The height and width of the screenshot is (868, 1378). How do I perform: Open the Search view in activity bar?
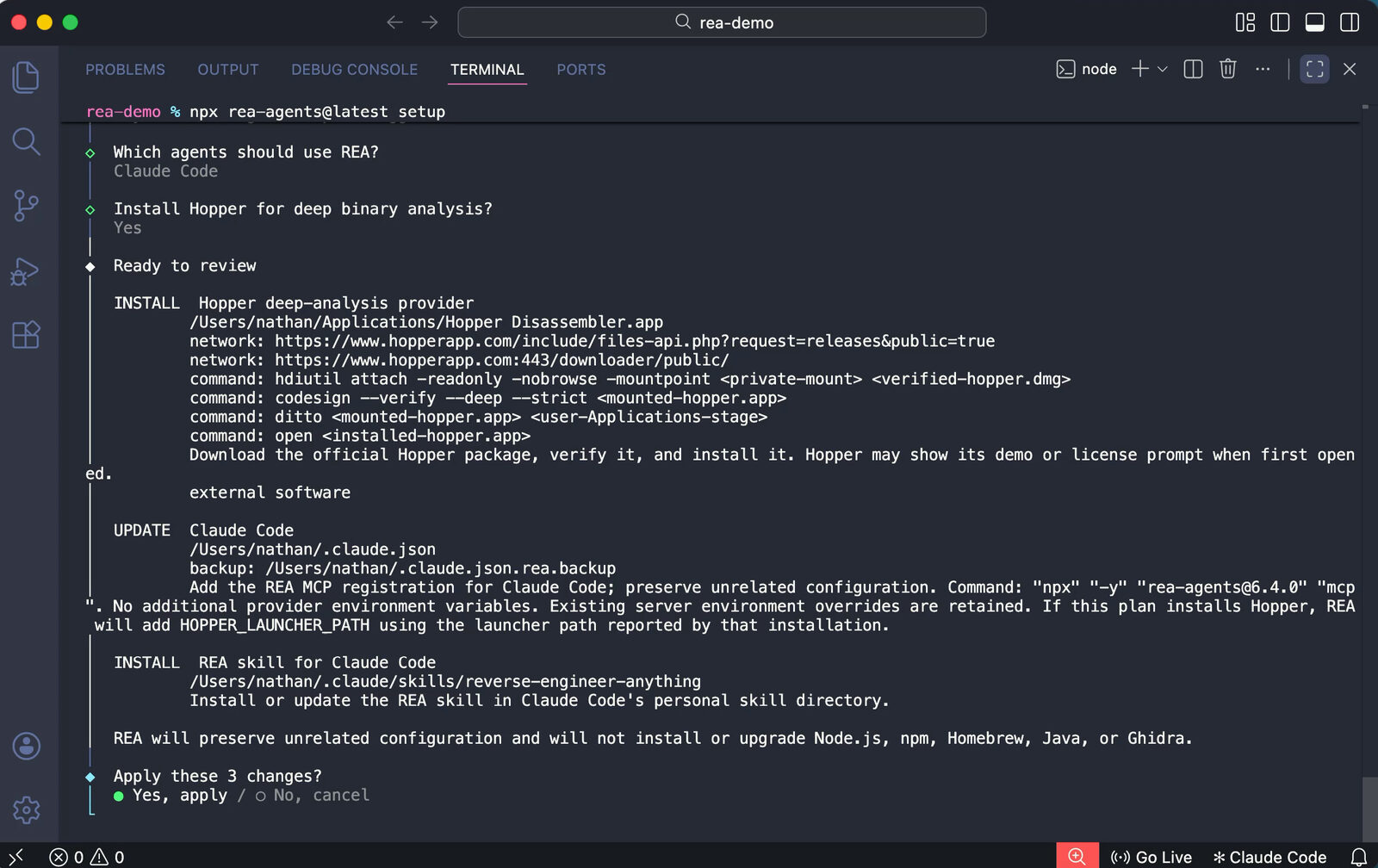click(26, 141)
